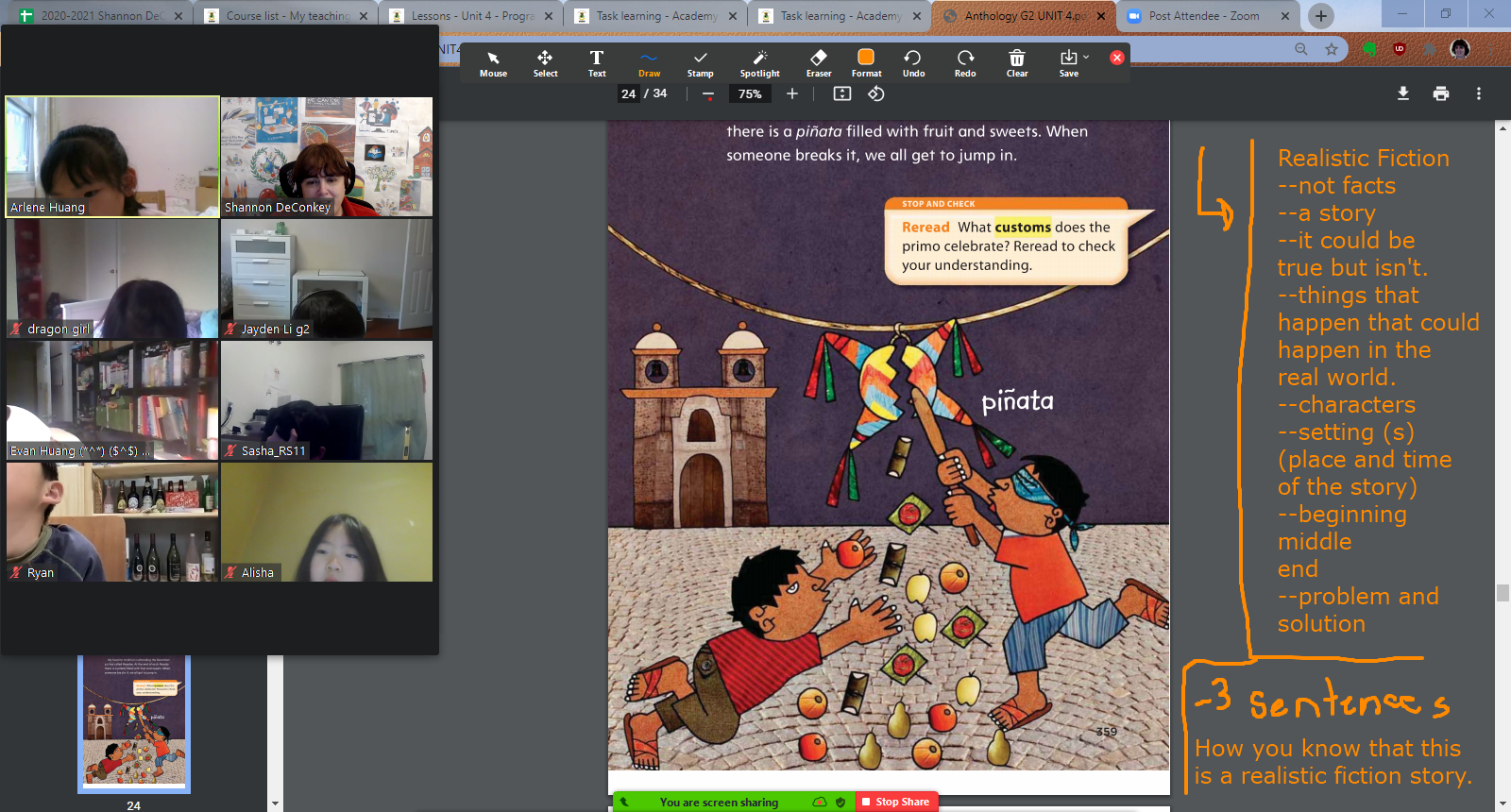Image resolution: width=1511 pixels, height=812 pixels.
Task: Save the annotated screenshot
Action: [1068, 63]
